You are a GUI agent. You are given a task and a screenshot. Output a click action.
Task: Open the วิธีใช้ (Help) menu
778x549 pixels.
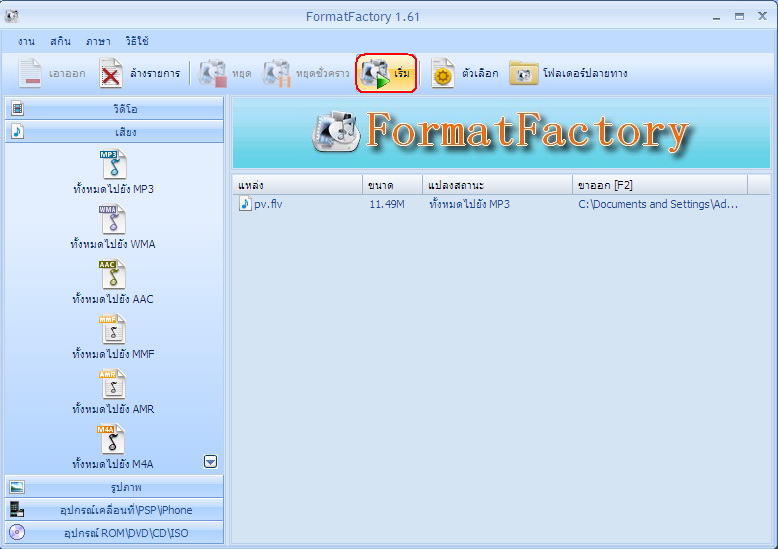(x=137, y=41)
